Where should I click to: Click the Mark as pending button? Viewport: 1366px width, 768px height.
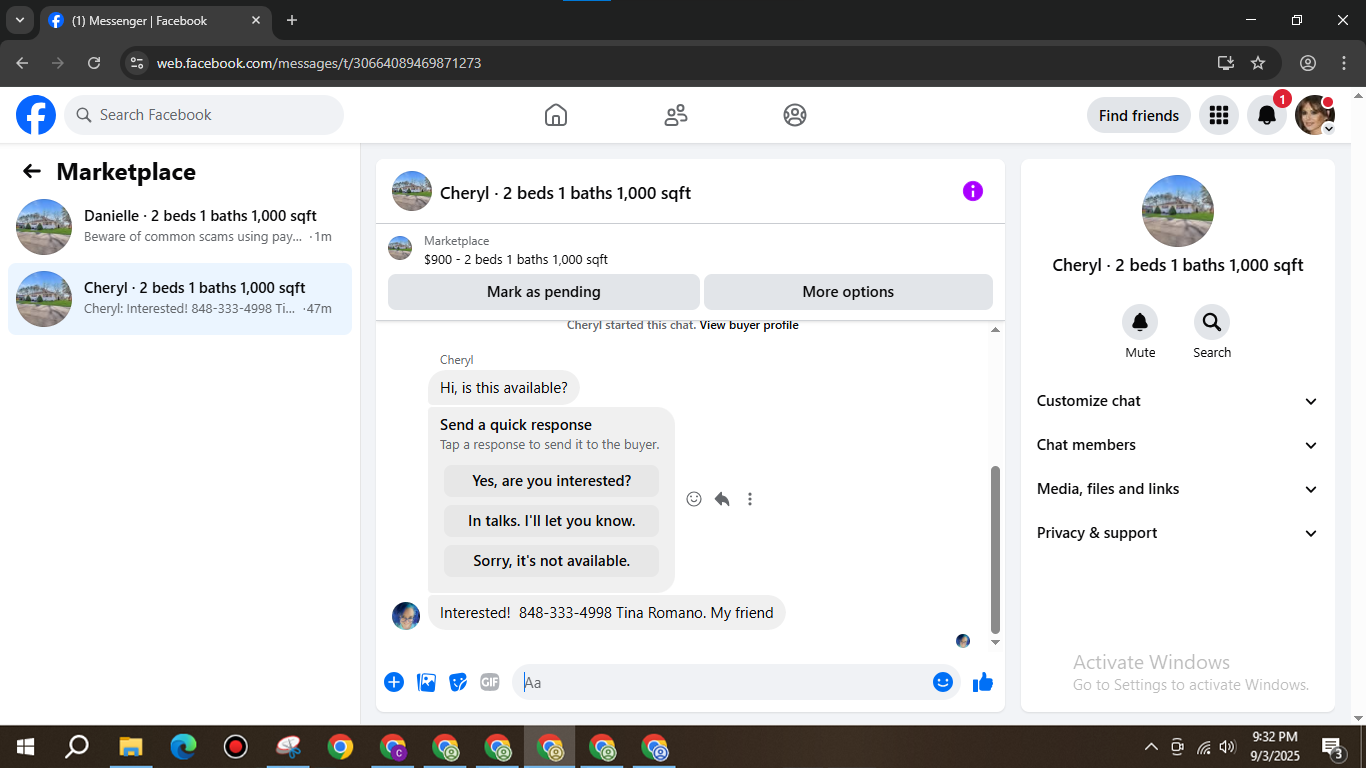coord(544,292)
